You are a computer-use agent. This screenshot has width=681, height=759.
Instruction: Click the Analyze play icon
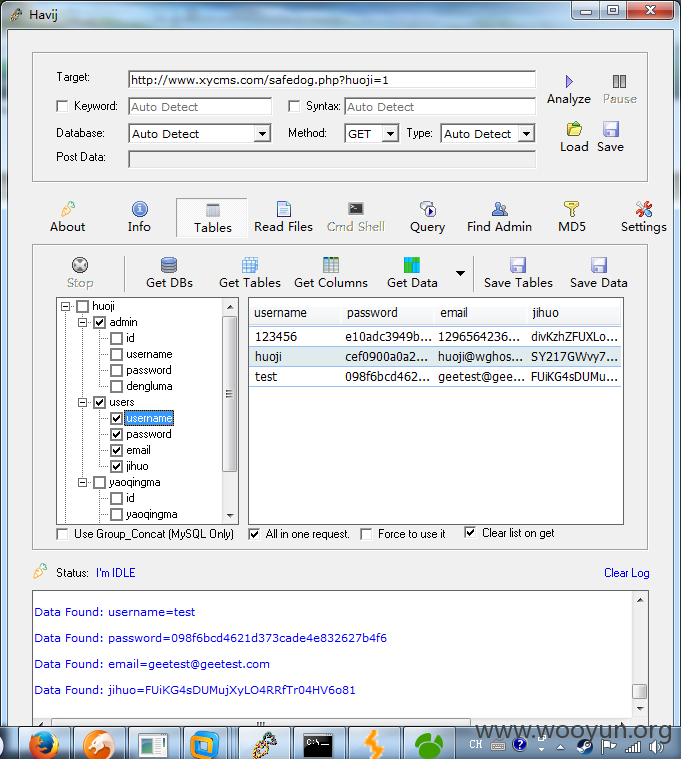569,81
